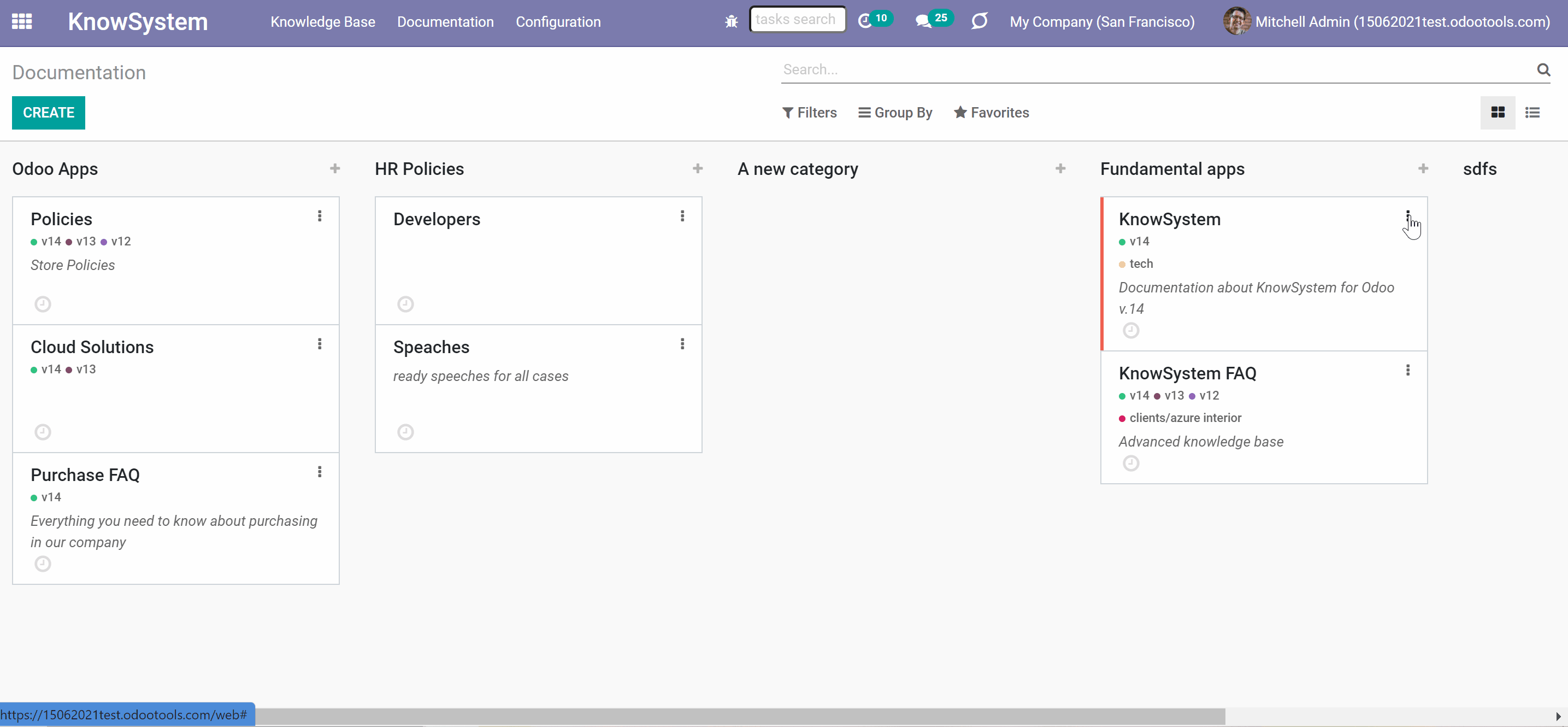The image size is (1568, 727).
Task: Click the sdfs column header
Action: coord(1479,169)
